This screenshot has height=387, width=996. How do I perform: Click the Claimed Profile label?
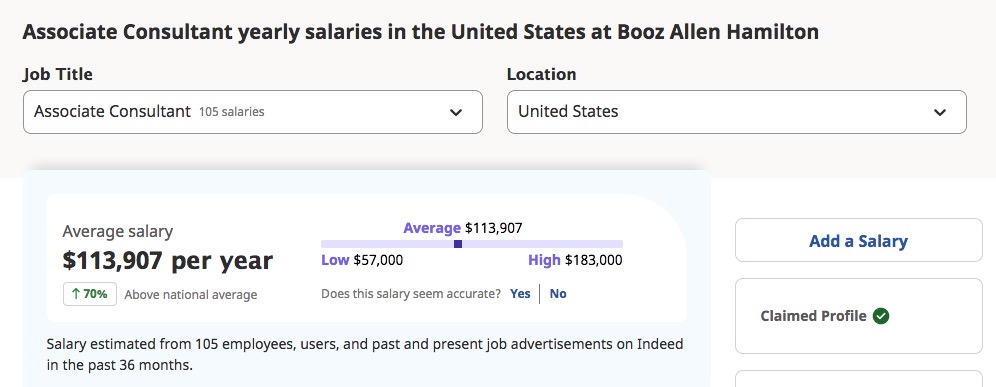(813, 316)
